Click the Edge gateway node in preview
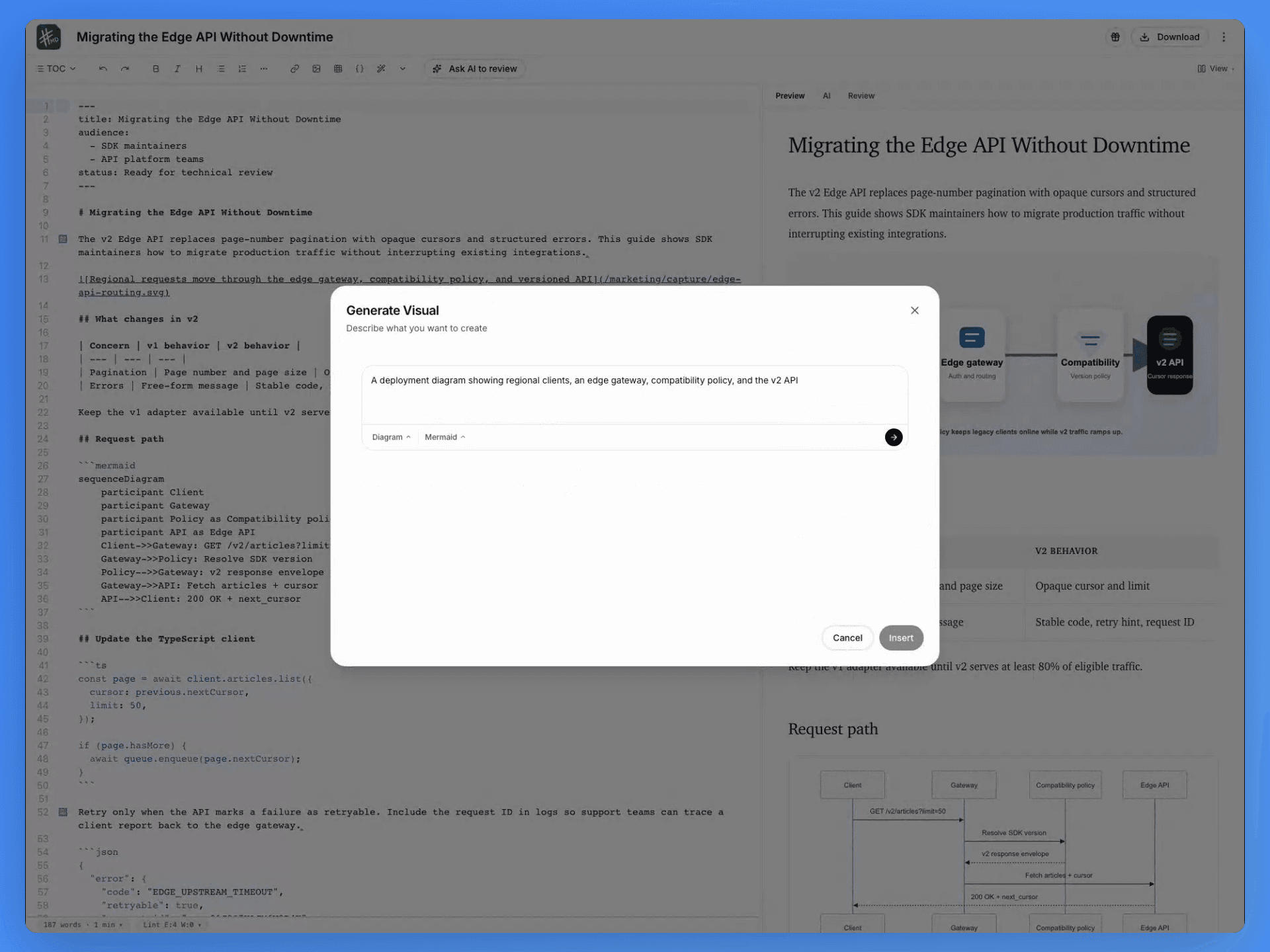 [972, 355]
